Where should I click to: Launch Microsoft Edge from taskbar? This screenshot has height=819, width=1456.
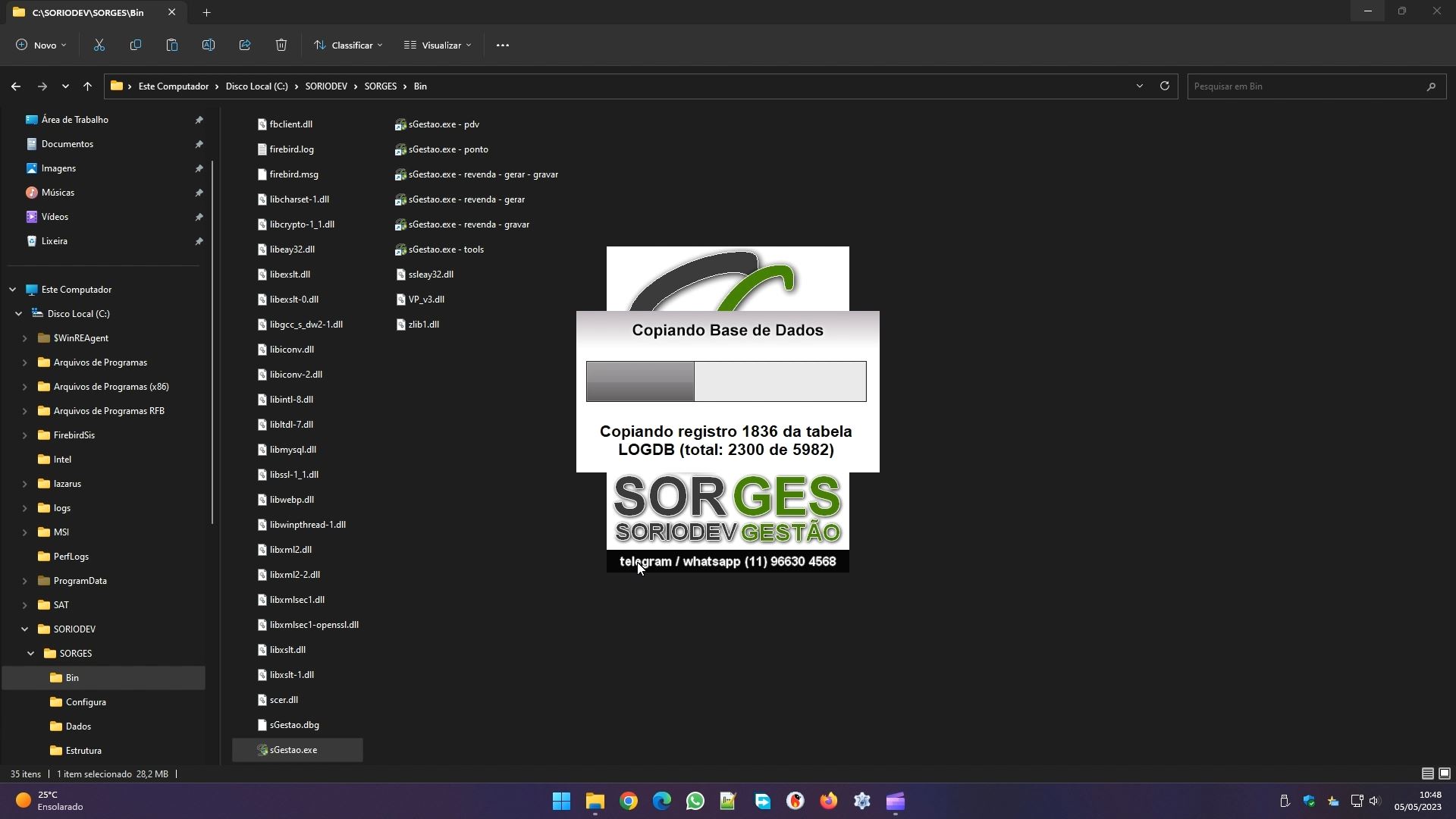[x=662, y=802]
